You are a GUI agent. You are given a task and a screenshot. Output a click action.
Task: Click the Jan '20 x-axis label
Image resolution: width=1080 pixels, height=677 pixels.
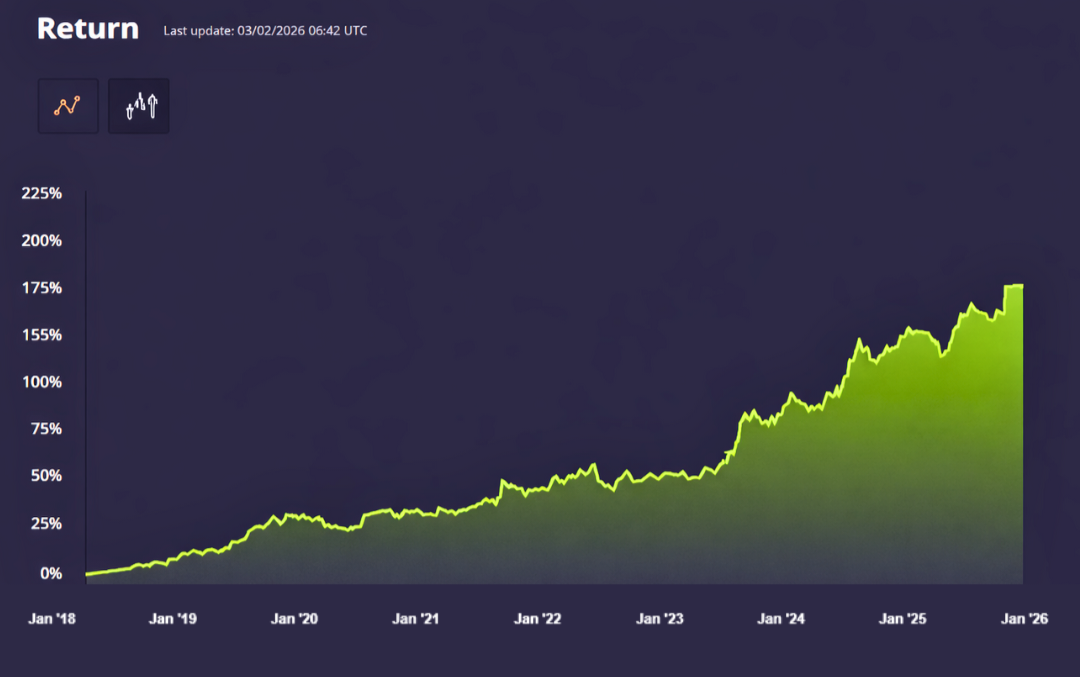[294, 618]
